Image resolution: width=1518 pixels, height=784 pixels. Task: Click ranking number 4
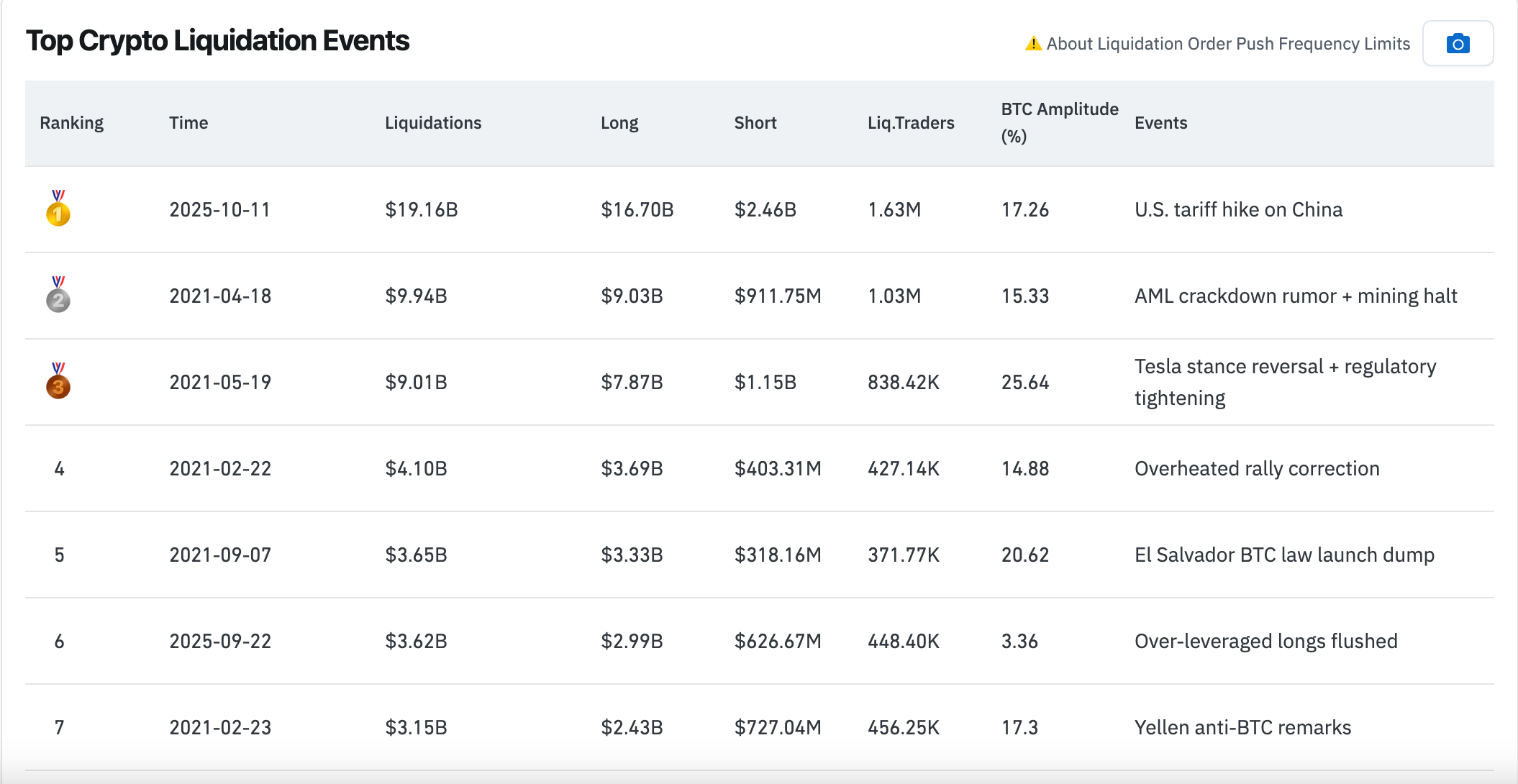(x=60, y=468)
